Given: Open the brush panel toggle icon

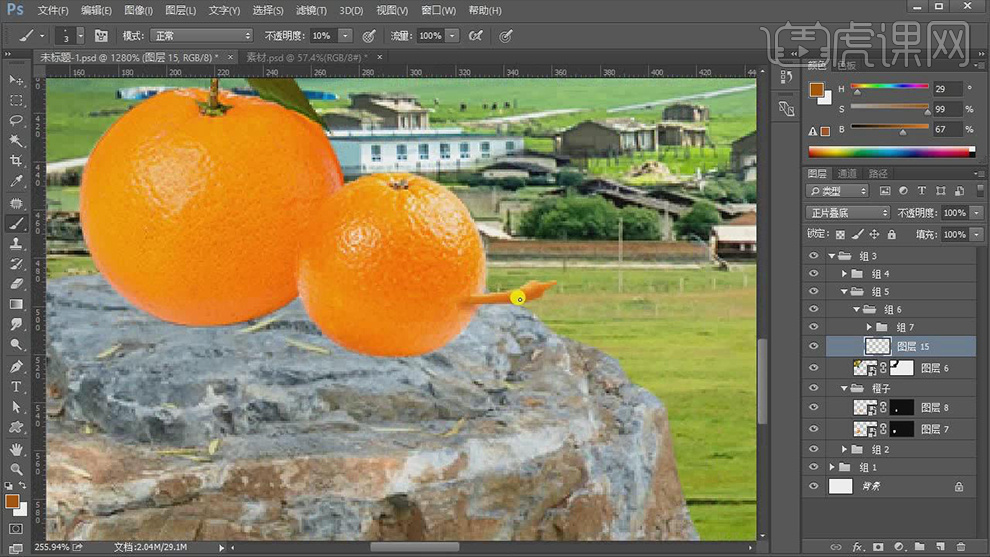Looking at the screenshot, I should [x=101, y=36].
